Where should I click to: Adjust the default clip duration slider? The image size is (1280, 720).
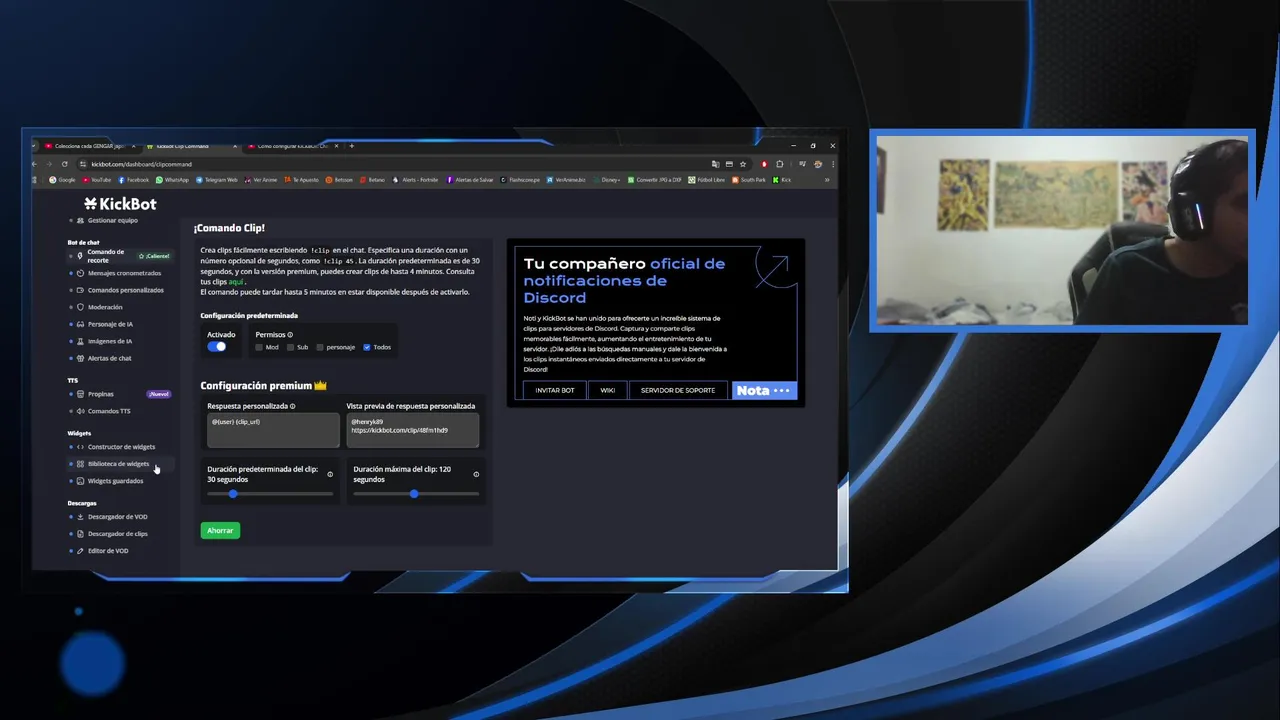click(270, 494)
